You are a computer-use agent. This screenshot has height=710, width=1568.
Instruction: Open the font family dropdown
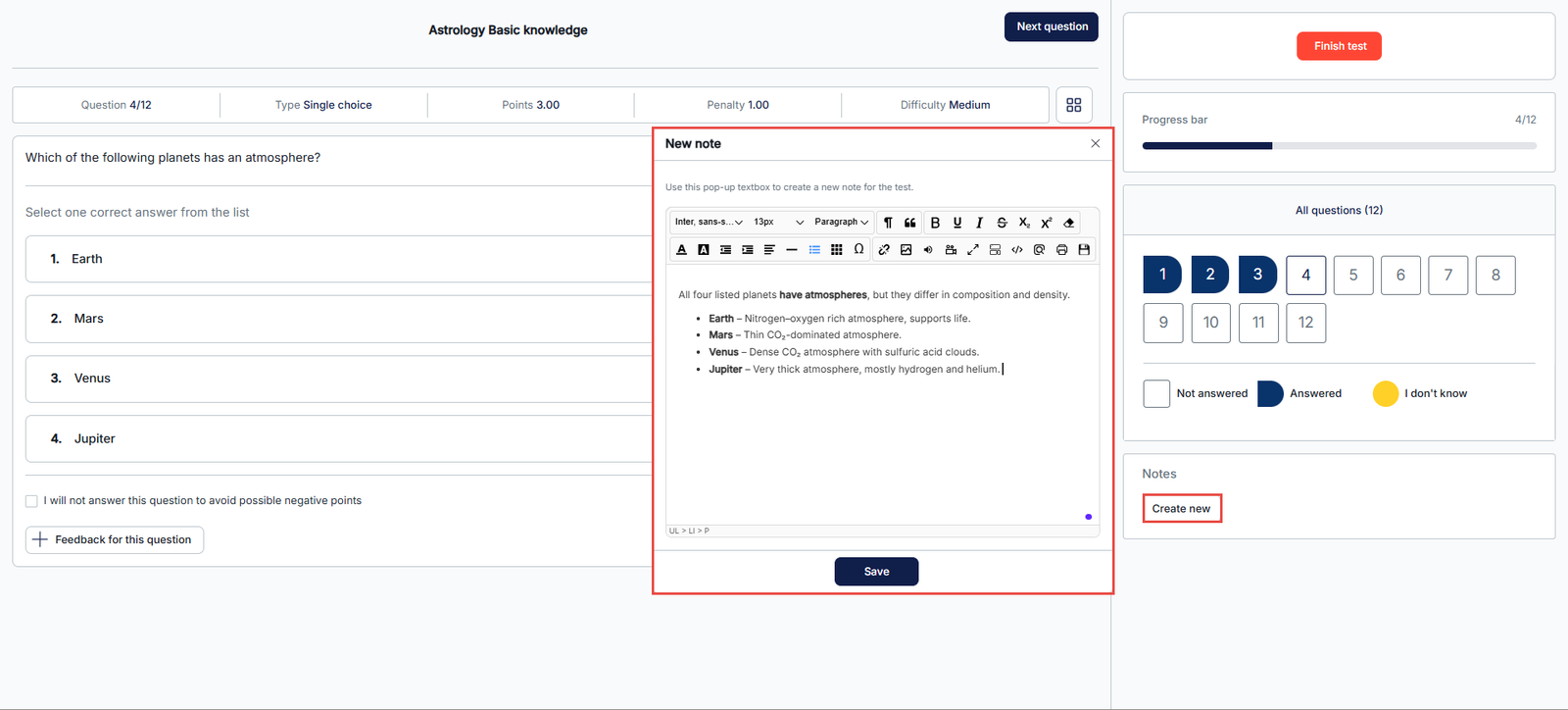click(x=709, y=223)
